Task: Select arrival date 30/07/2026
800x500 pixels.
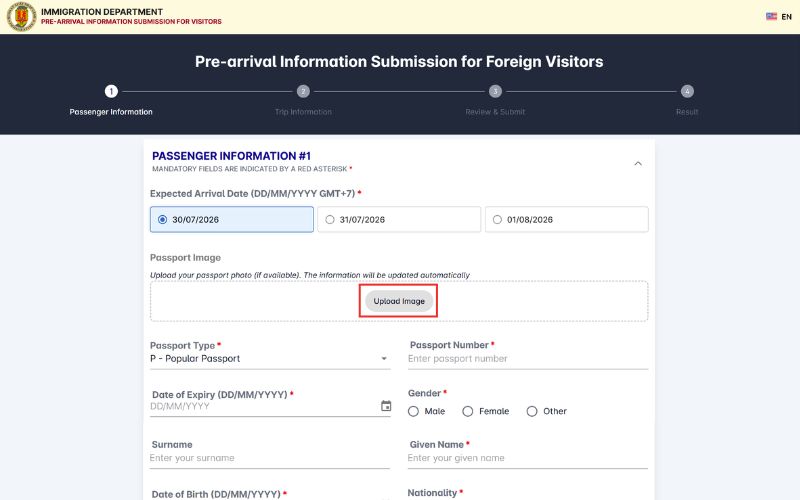Action: [232, 219]
